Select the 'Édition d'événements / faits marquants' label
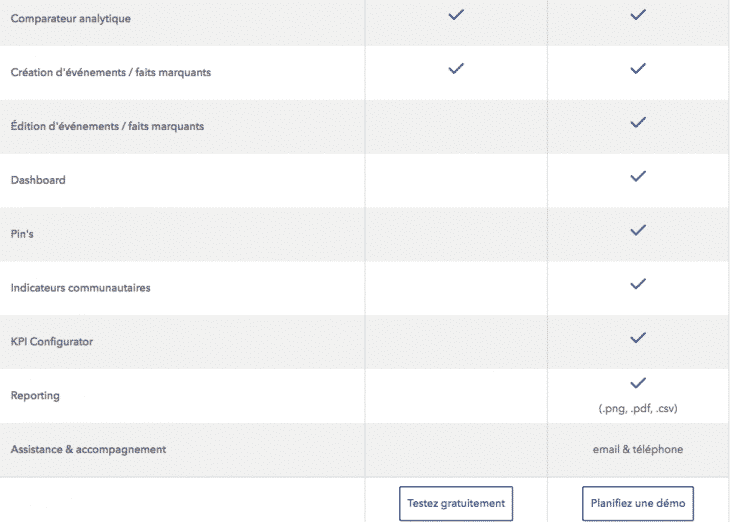The height and width of the screenshot is (522, 730). 107,126
